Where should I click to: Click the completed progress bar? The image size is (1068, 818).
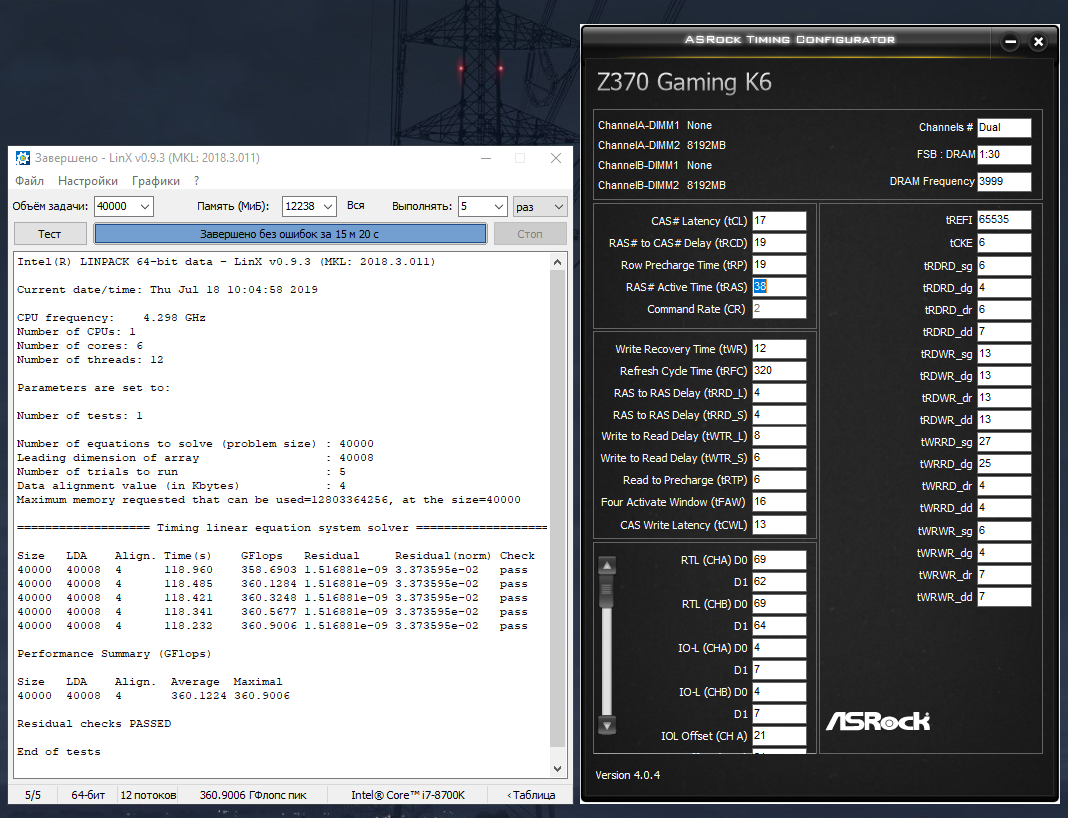(290, 234)
